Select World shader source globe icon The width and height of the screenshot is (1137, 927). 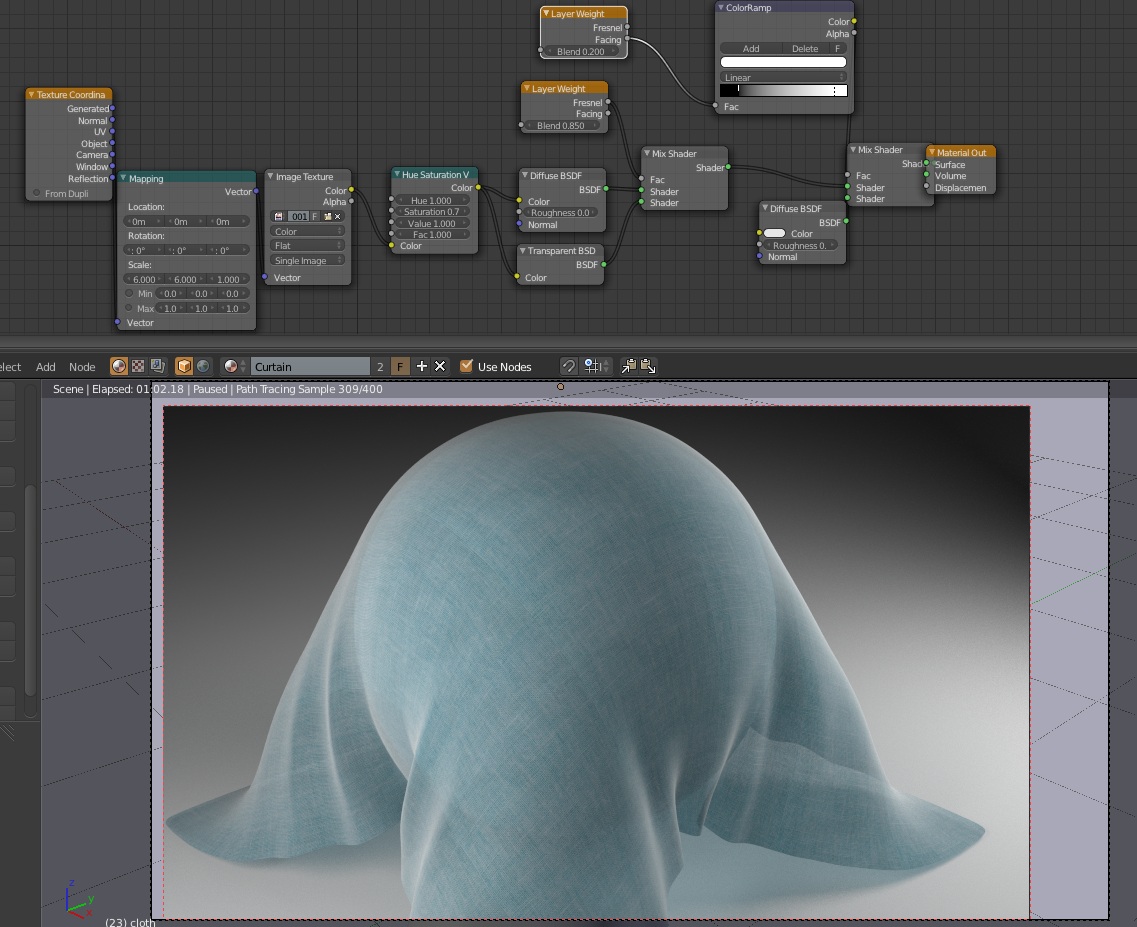(203, 366)
